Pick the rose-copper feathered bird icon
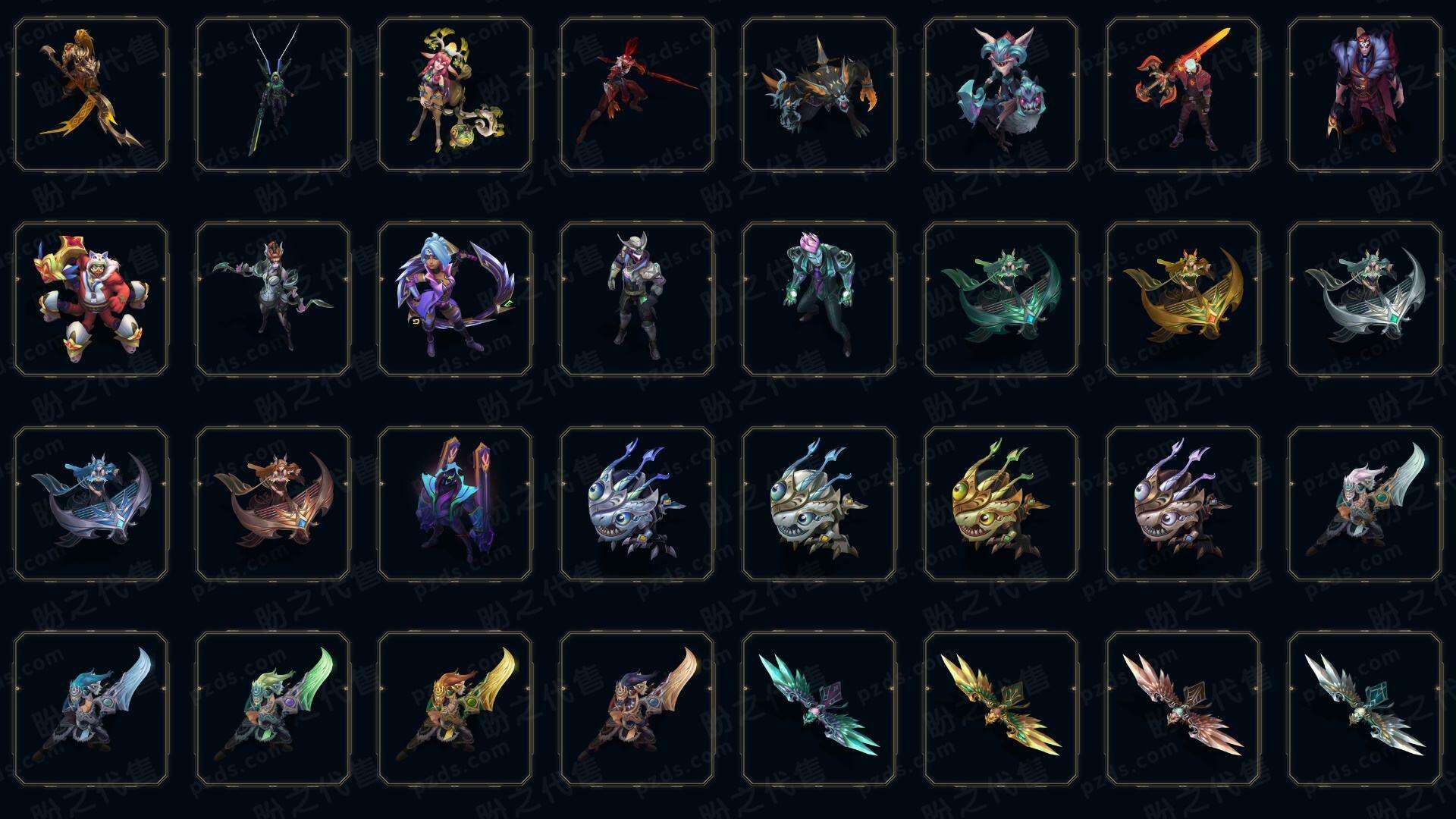The image size is (1456, 819). pos(1183,709)
